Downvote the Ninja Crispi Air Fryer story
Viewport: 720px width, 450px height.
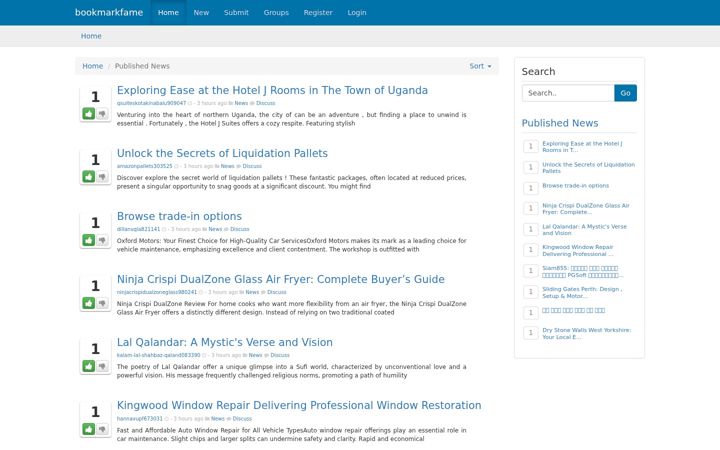102,303
